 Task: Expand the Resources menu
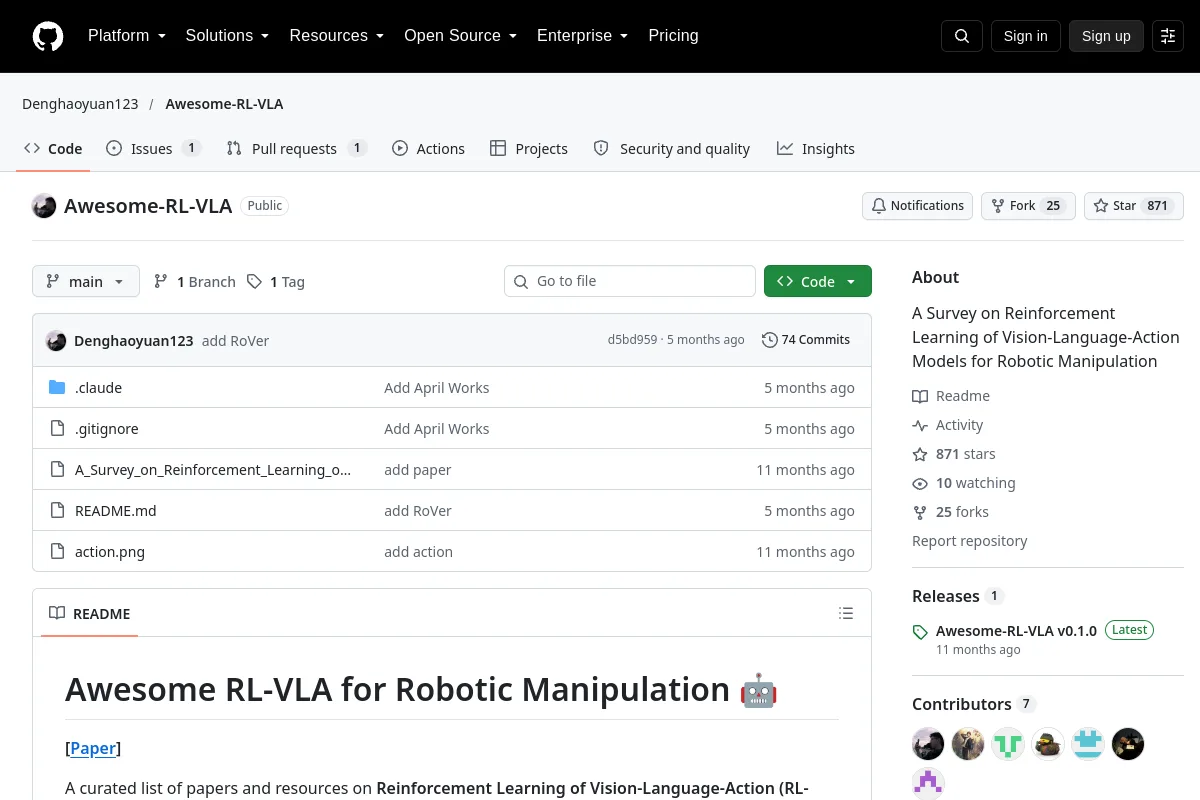point(337,36)
